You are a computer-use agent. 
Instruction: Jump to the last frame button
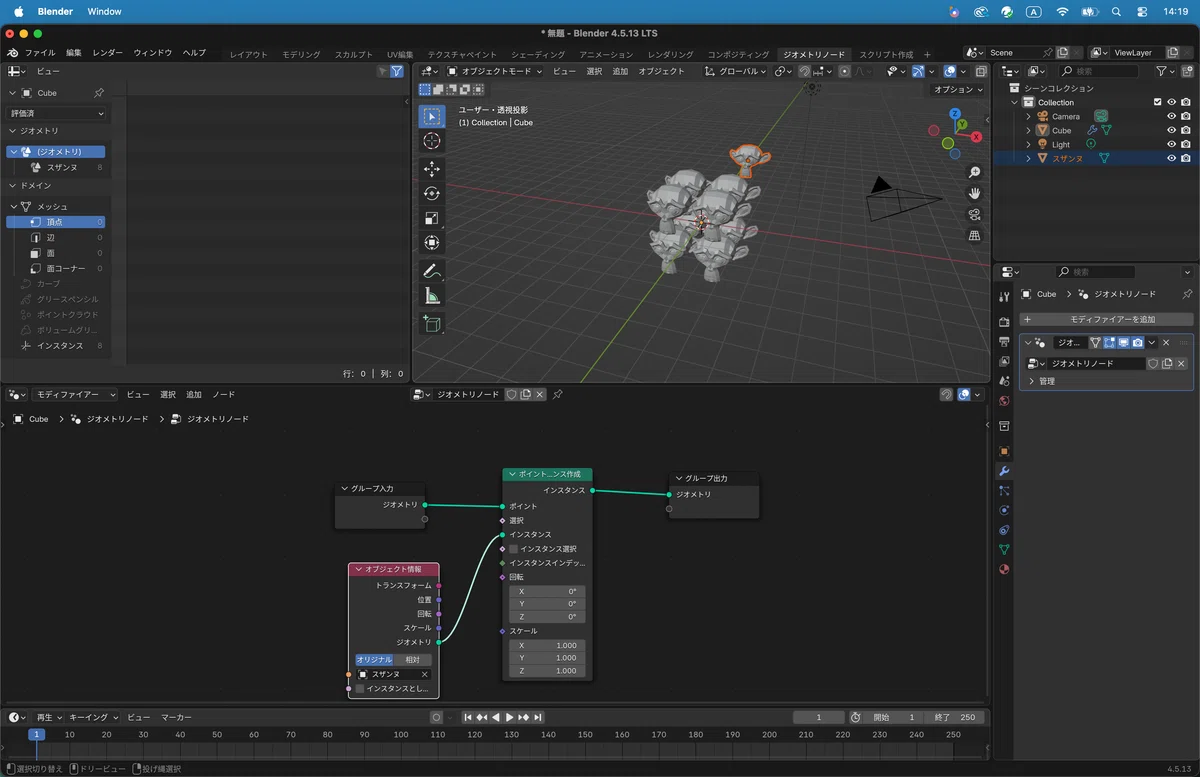point(538,717)
